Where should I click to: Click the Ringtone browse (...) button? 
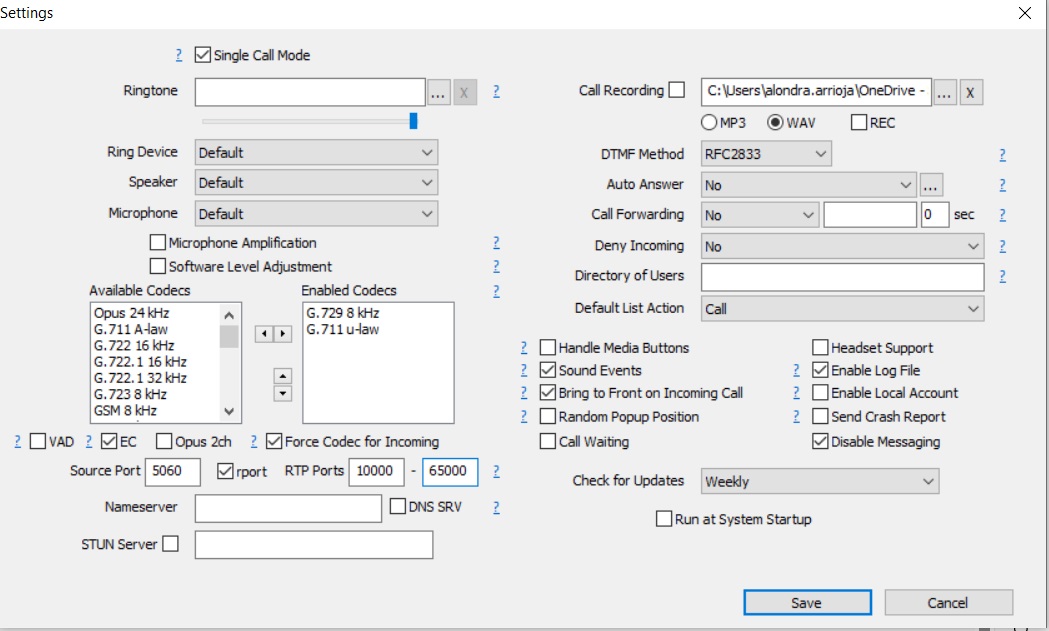pyautogui.click(x=438, y=93)
